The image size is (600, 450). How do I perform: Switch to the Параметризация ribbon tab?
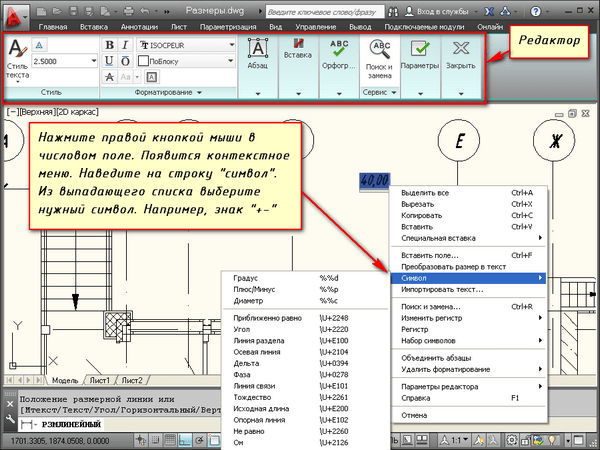[x=228, y=27]
